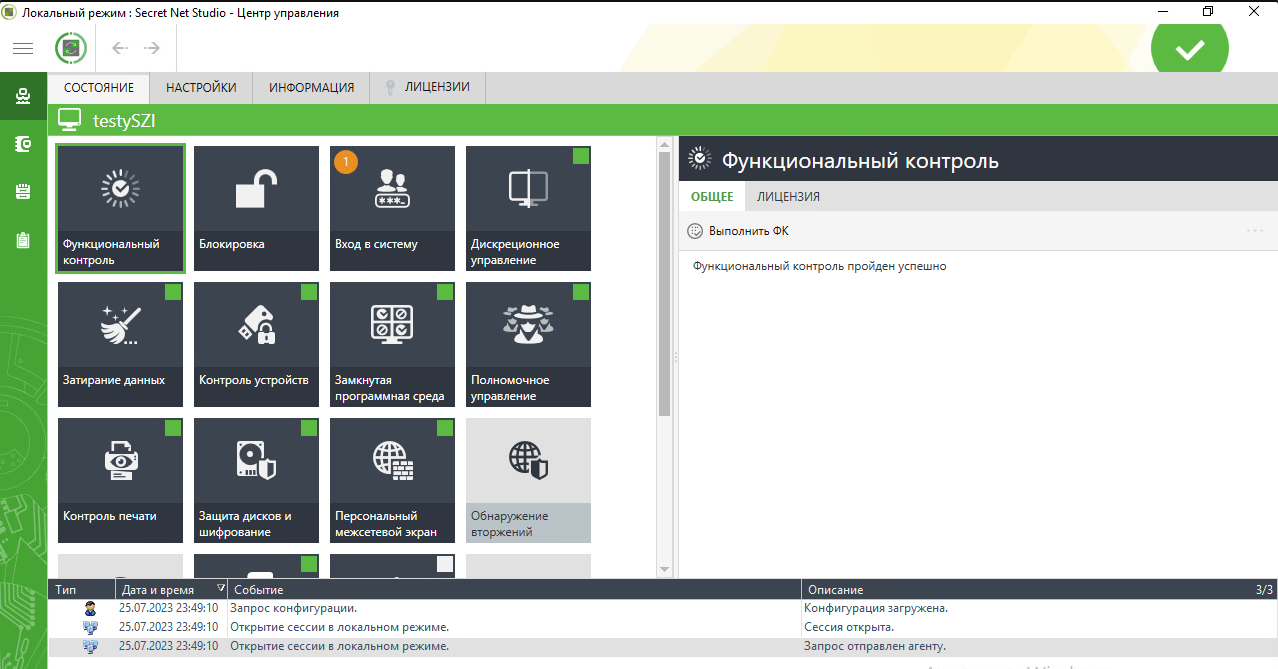The height and width of the screenshot is (669, 1278).
Task: Select the Полномочное управление tile
Action: click(528, 345)
